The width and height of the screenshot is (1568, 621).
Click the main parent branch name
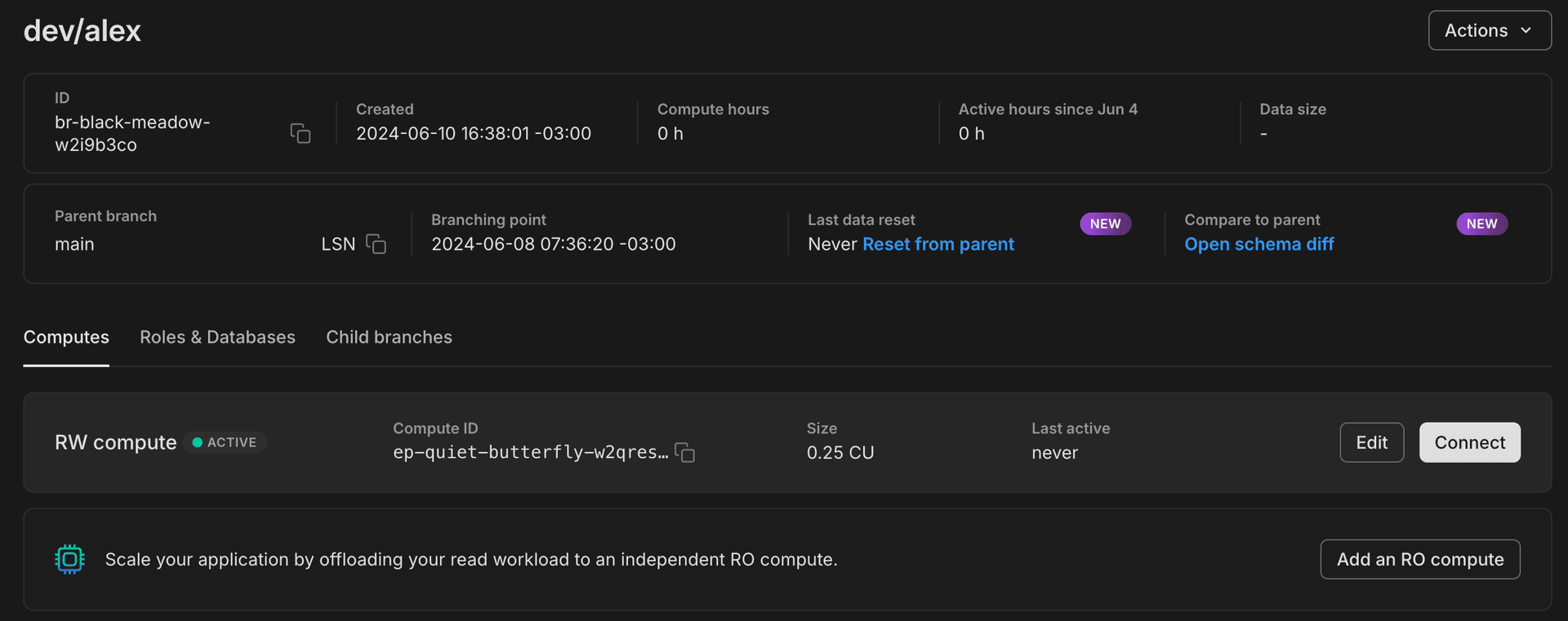pyautogui.click(x=74, y=244)
